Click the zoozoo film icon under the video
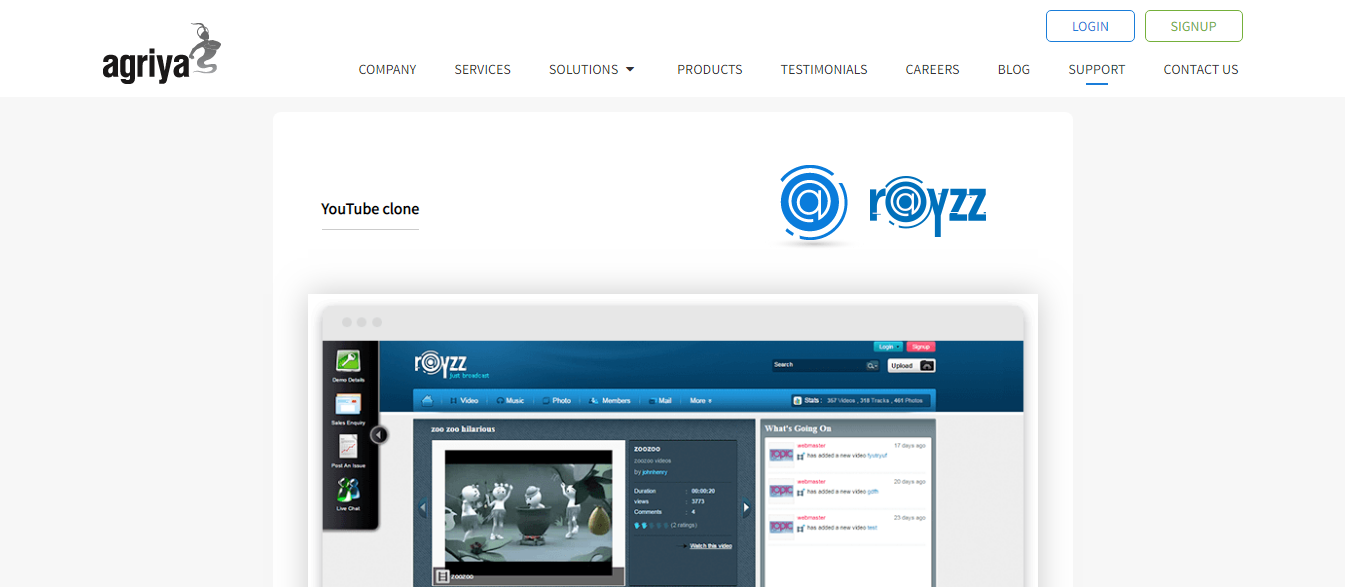This screenshot has width=1345, height=587. point(441,576)
